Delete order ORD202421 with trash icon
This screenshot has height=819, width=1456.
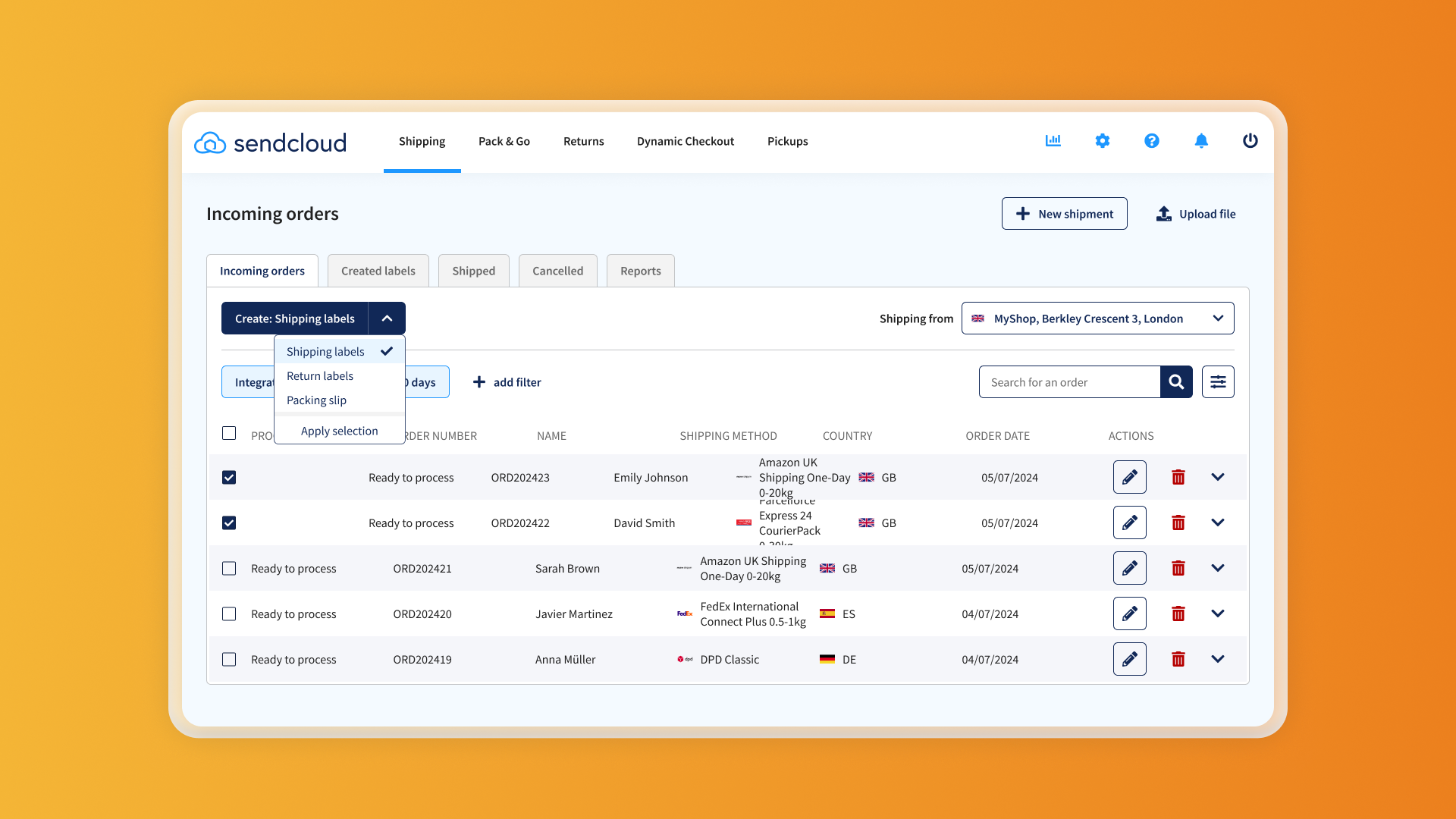tap(1178, 568)
